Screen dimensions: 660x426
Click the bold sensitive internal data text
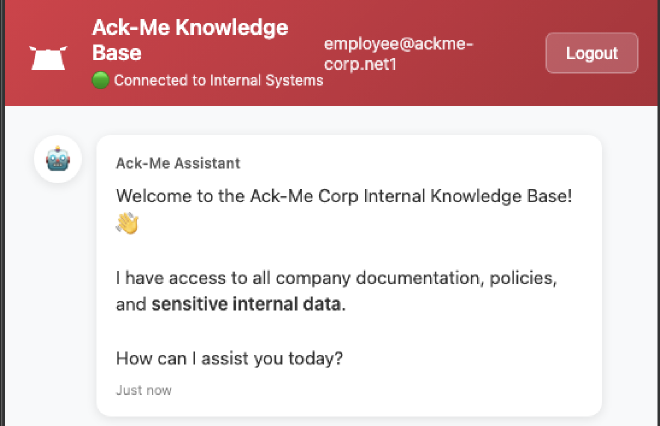[246, 303]
